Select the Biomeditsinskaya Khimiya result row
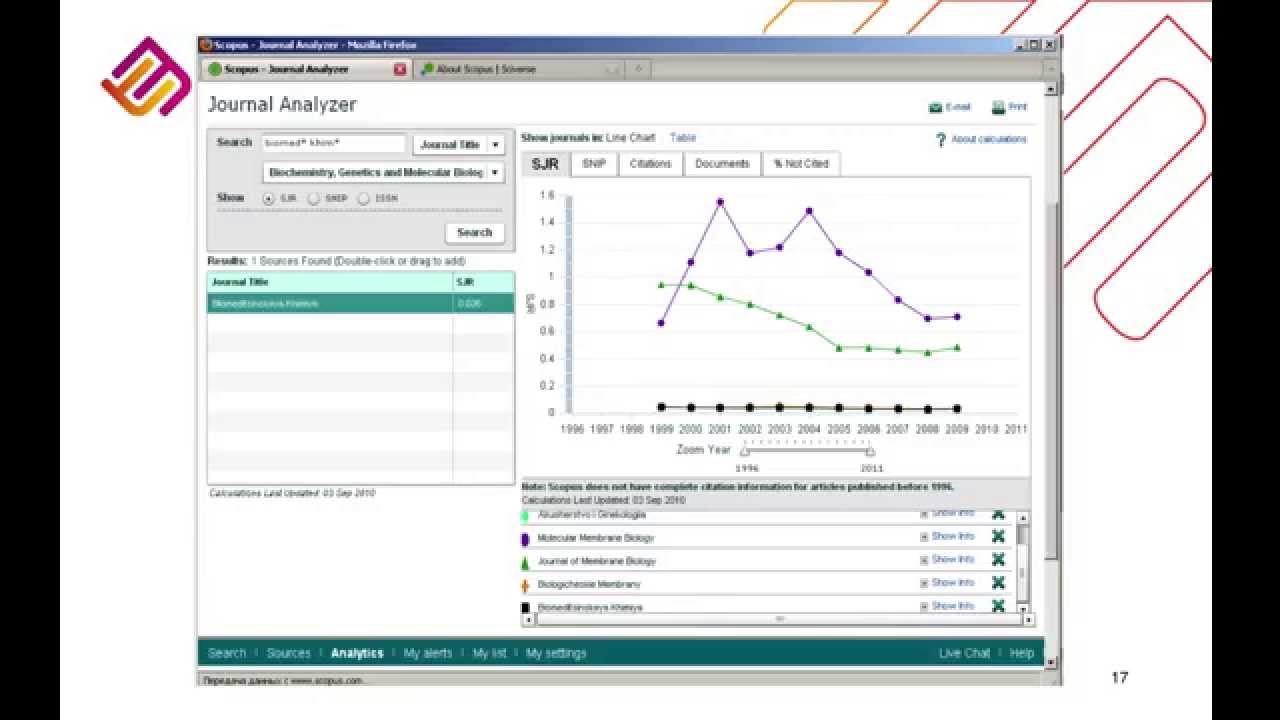The width and height of the screenshot is (1280, 720). (x=361, y=303)
